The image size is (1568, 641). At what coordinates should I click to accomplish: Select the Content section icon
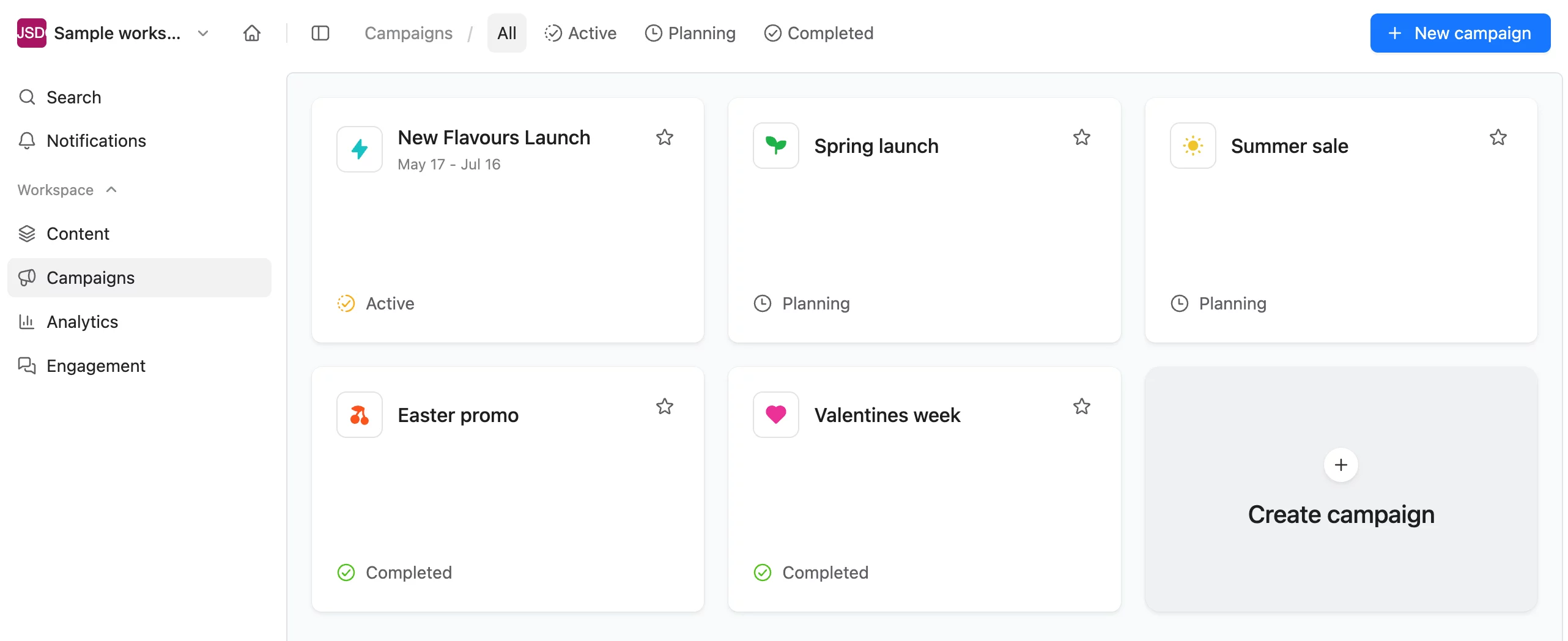click(27, 233)
